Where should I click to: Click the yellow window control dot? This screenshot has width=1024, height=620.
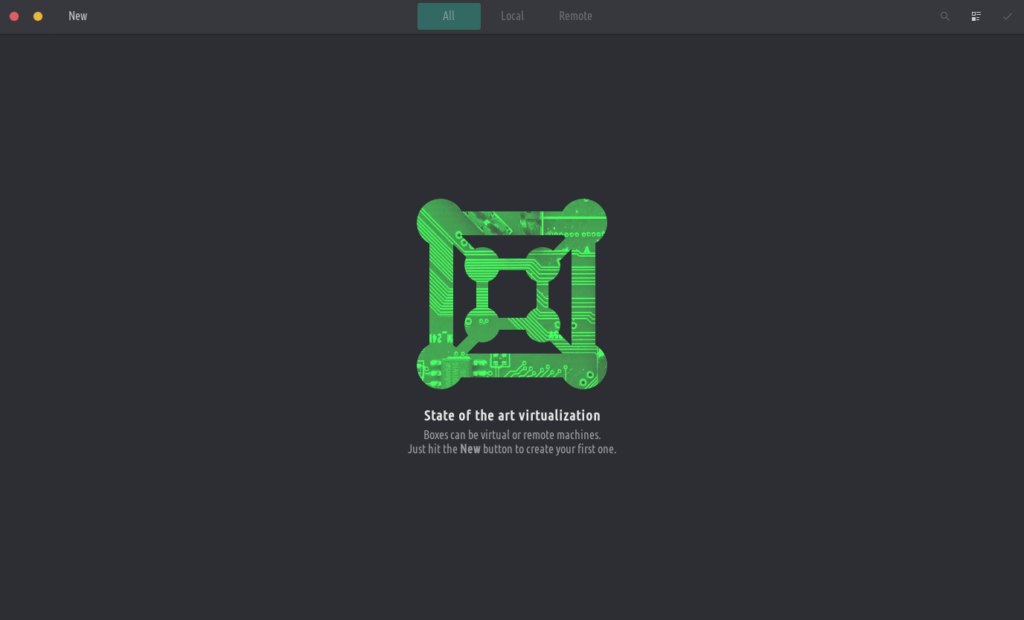tap(39, 16)
